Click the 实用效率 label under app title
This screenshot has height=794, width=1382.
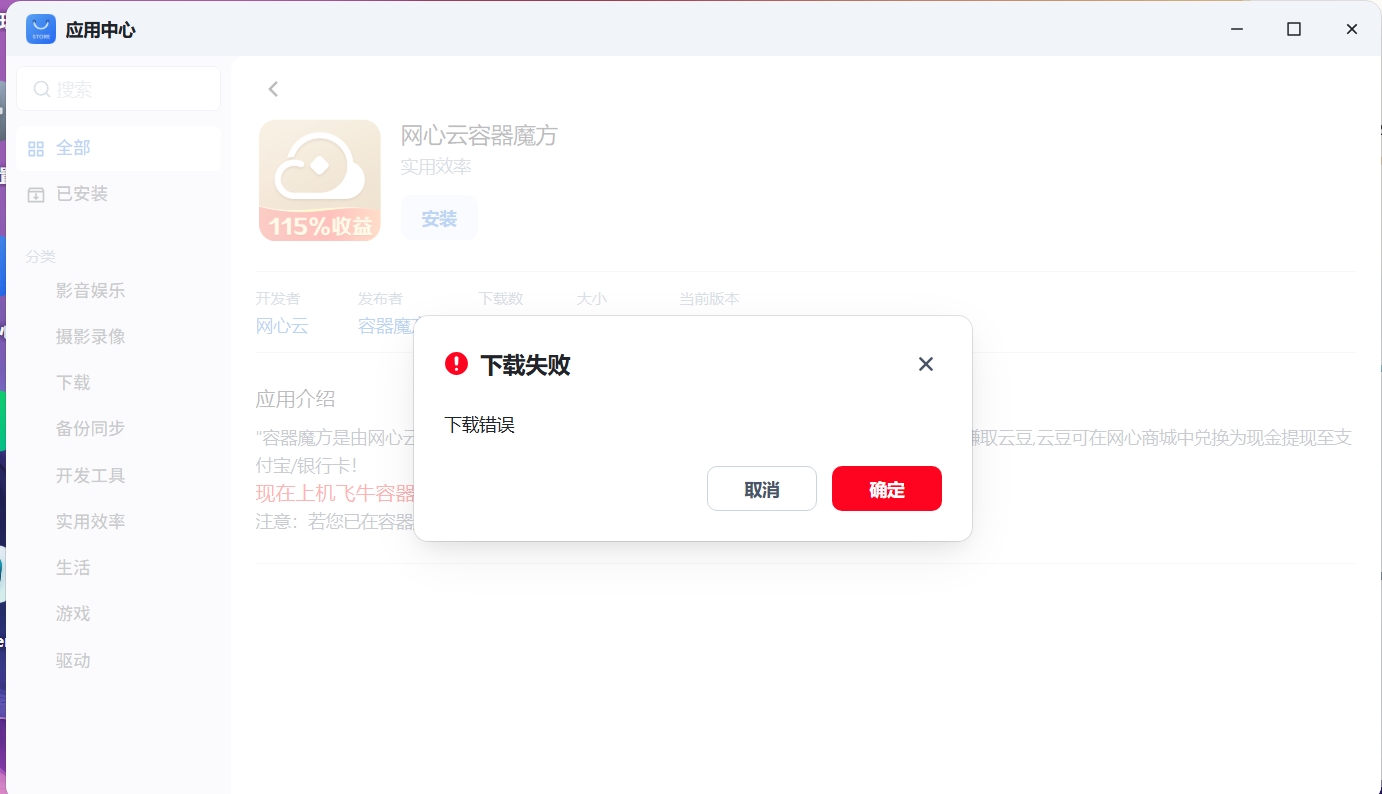436,167
